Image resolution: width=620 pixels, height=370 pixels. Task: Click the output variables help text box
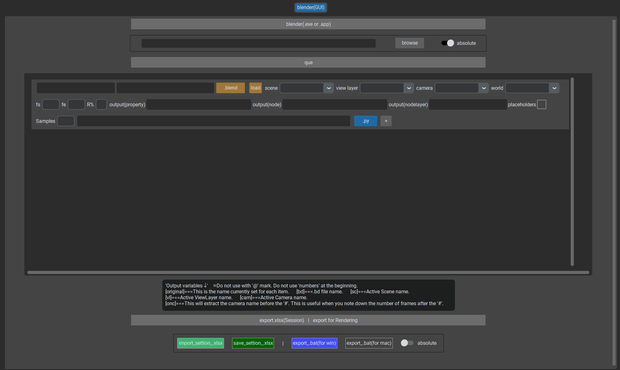point(308,295)
